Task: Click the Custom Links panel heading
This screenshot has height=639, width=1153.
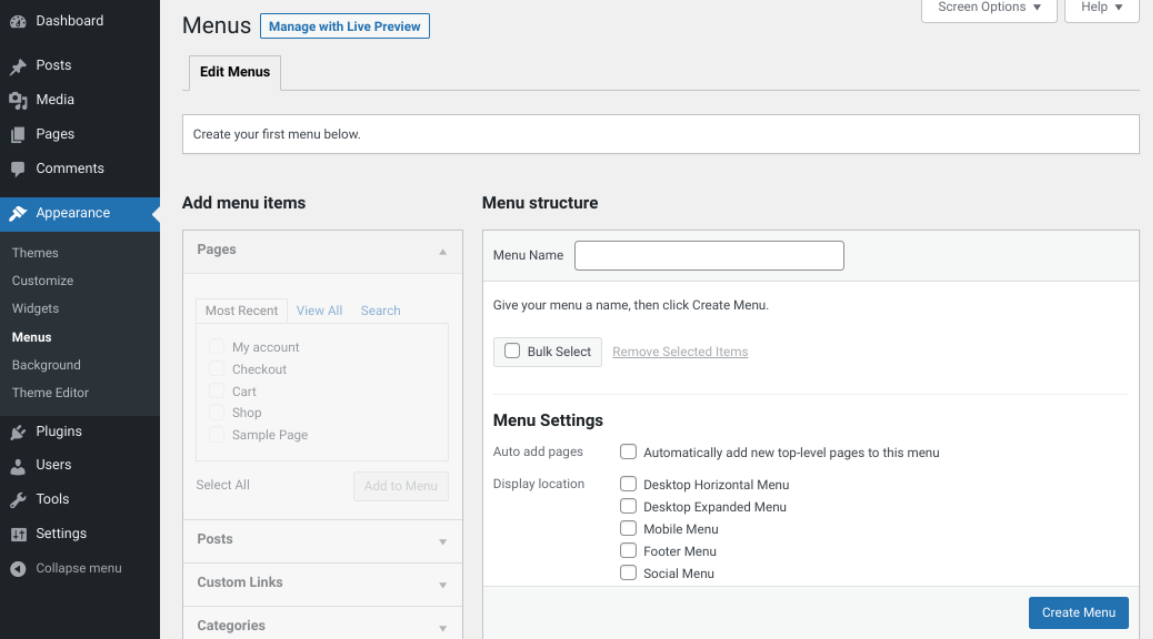Action: pos(240,582)
